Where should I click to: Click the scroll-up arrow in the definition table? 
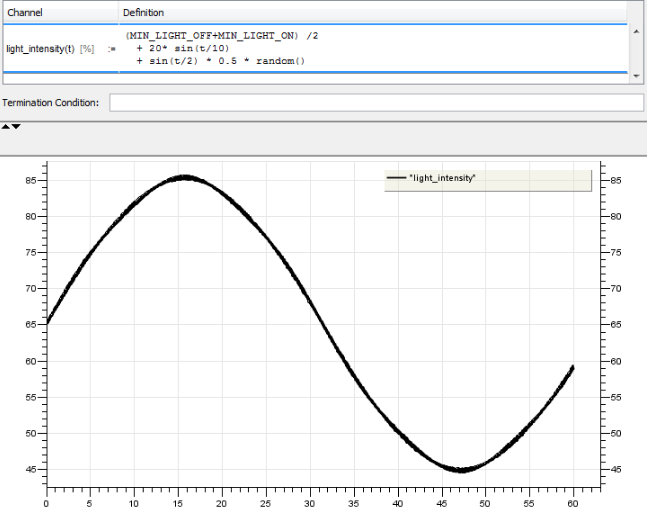tap(637, 30)
